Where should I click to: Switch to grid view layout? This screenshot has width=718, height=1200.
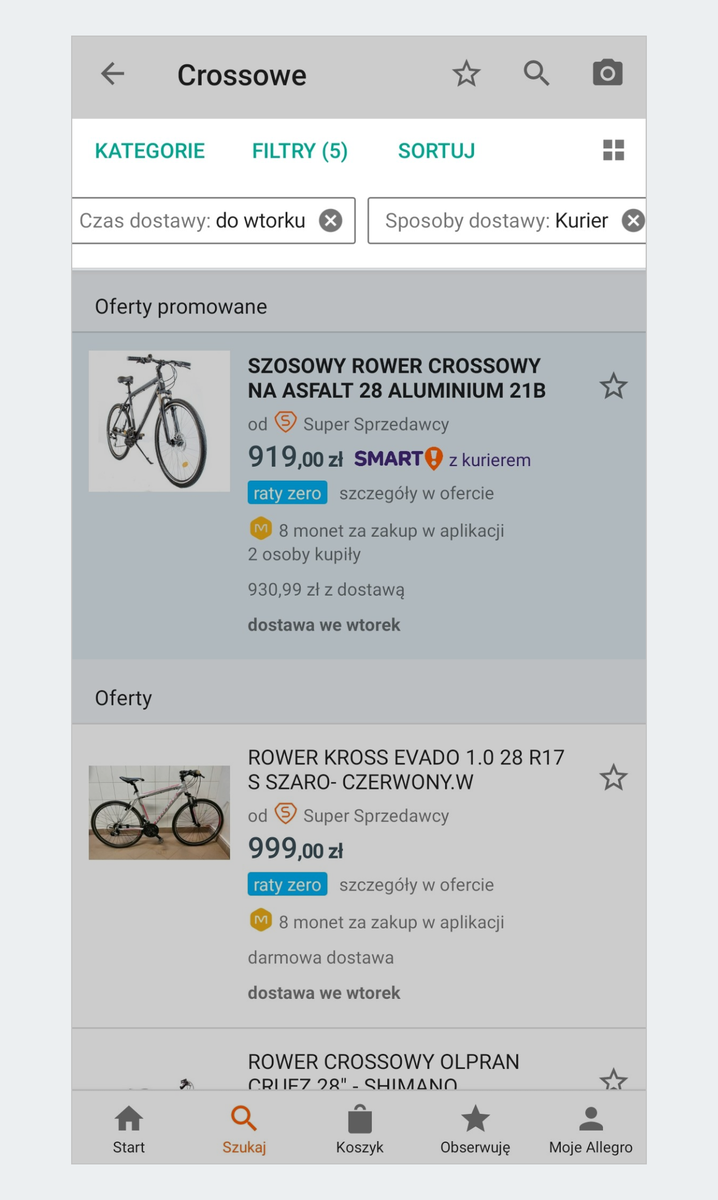click(x=613, y=151)
